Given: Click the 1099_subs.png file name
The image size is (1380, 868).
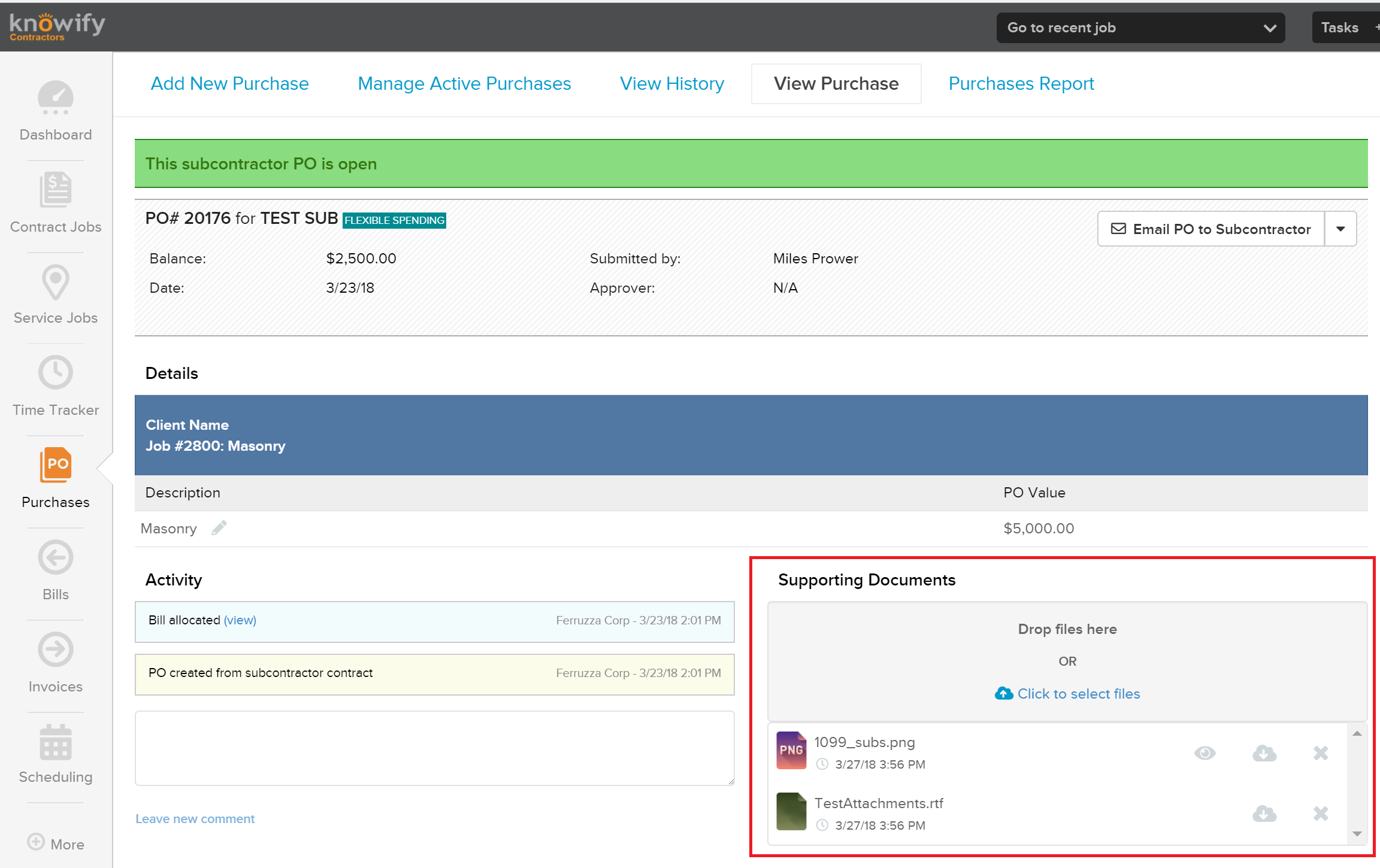Looking at the screenshot, I should 864,742.
